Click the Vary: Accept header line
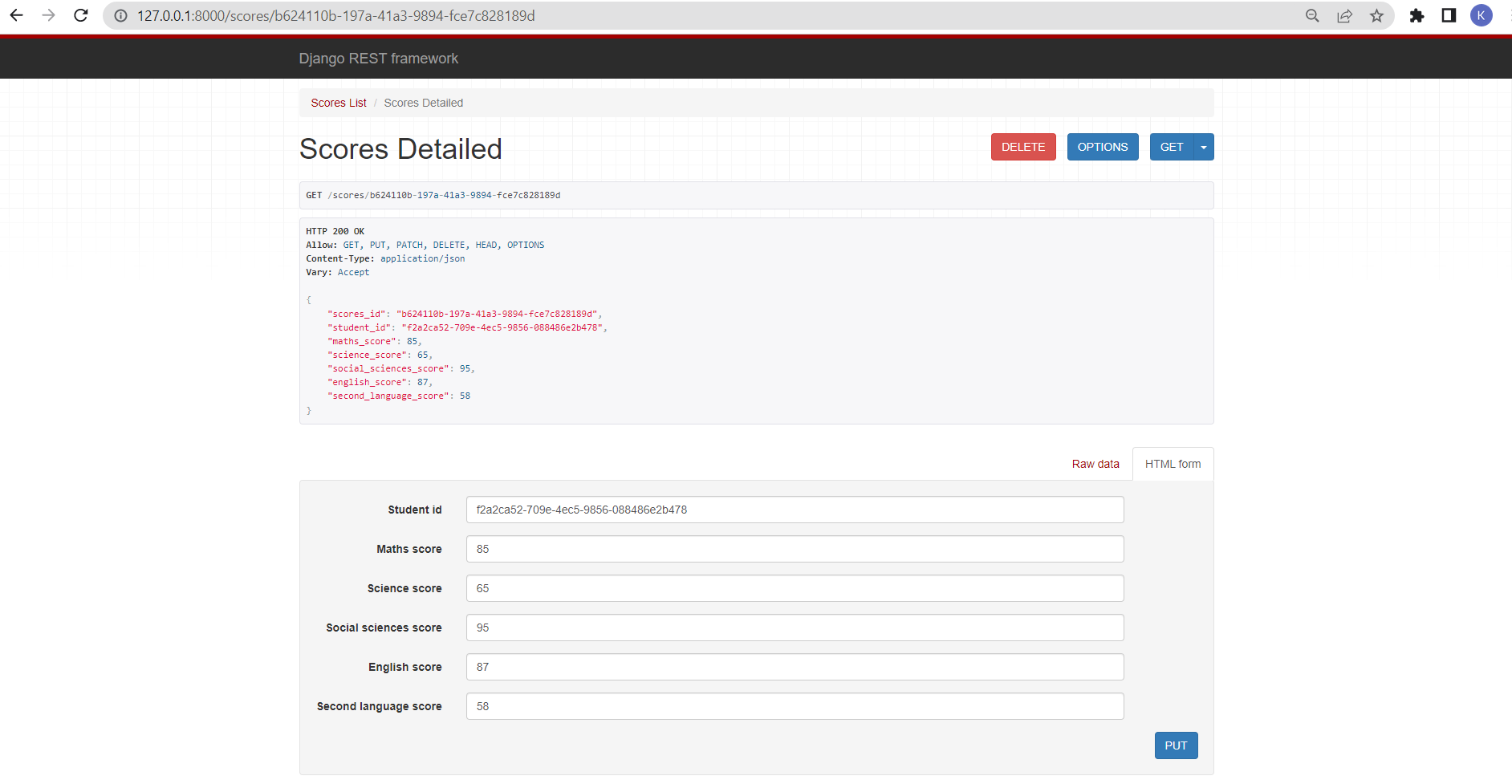This screenshot has height=784, width=1512. pyautogui.click(x=337, y=272)
